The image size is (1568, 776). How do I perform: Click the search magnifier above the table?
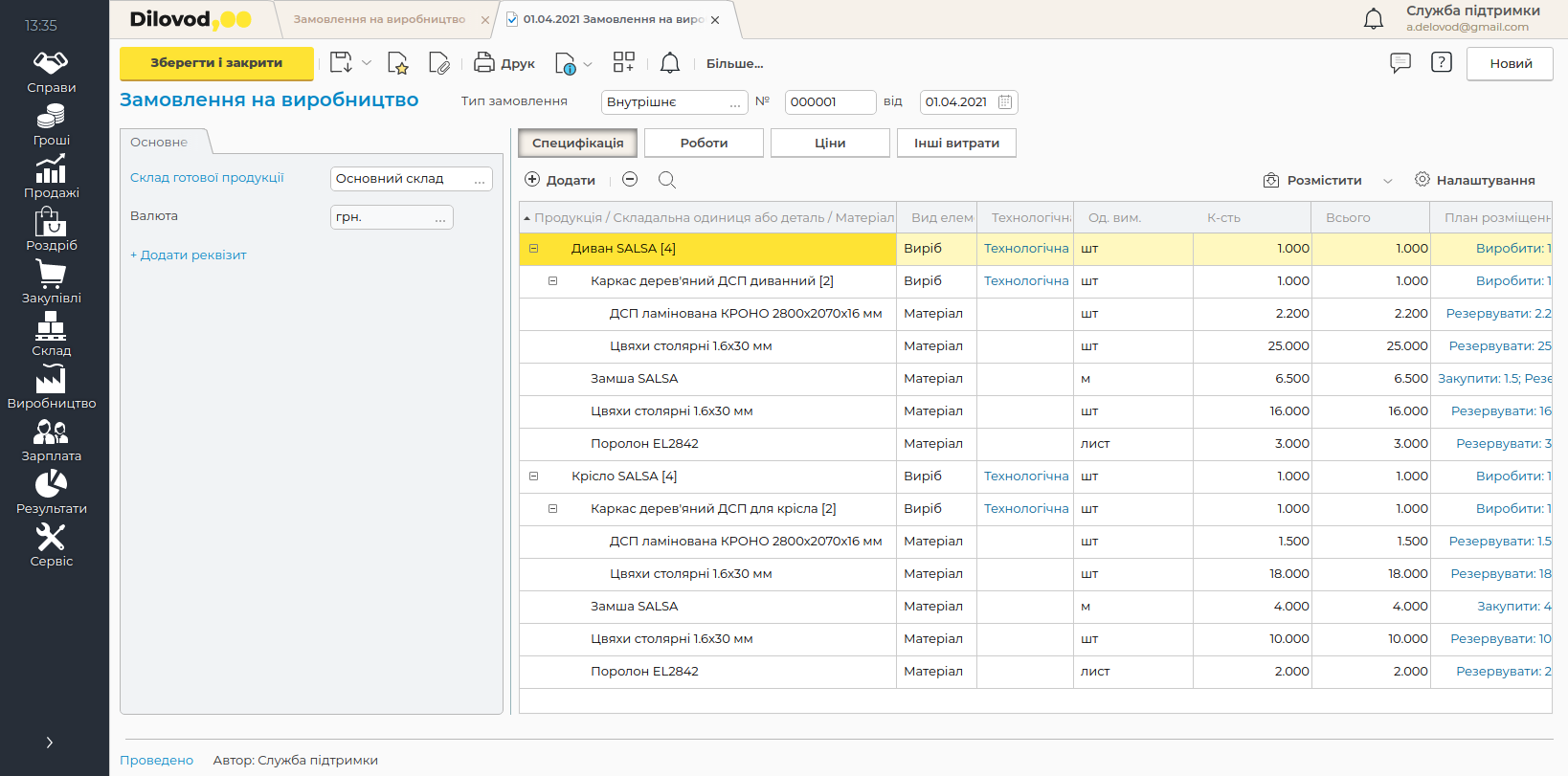pyautogui.click(x=667, y=180)
